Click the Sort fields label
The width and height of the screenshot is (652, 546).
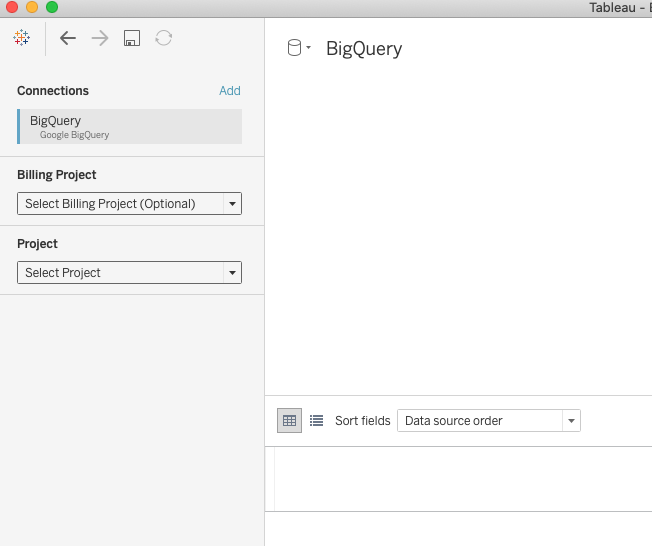[363, 421]
